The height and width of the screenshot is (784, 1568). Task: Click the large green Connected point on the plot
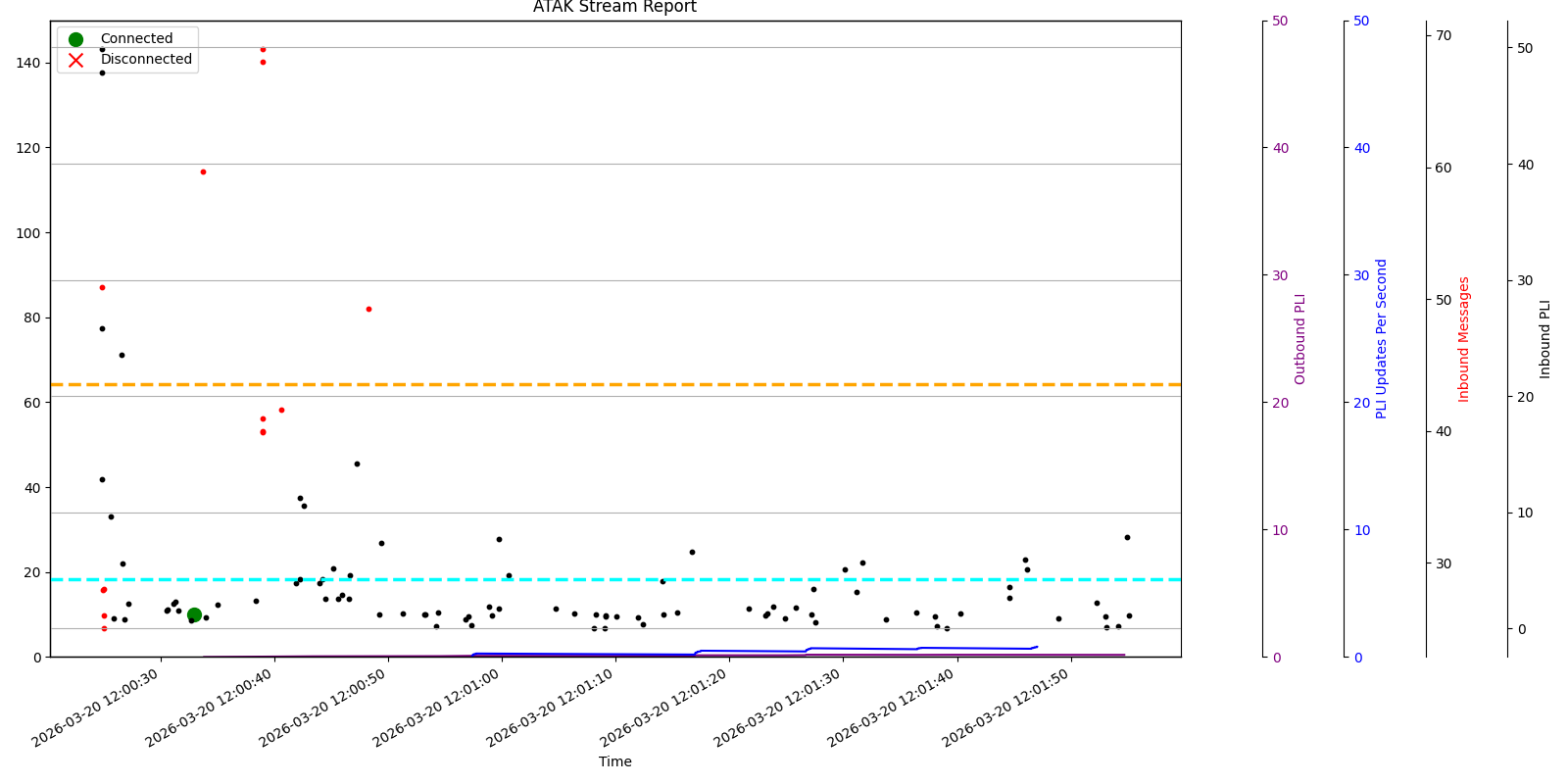(x=194, y=614)
